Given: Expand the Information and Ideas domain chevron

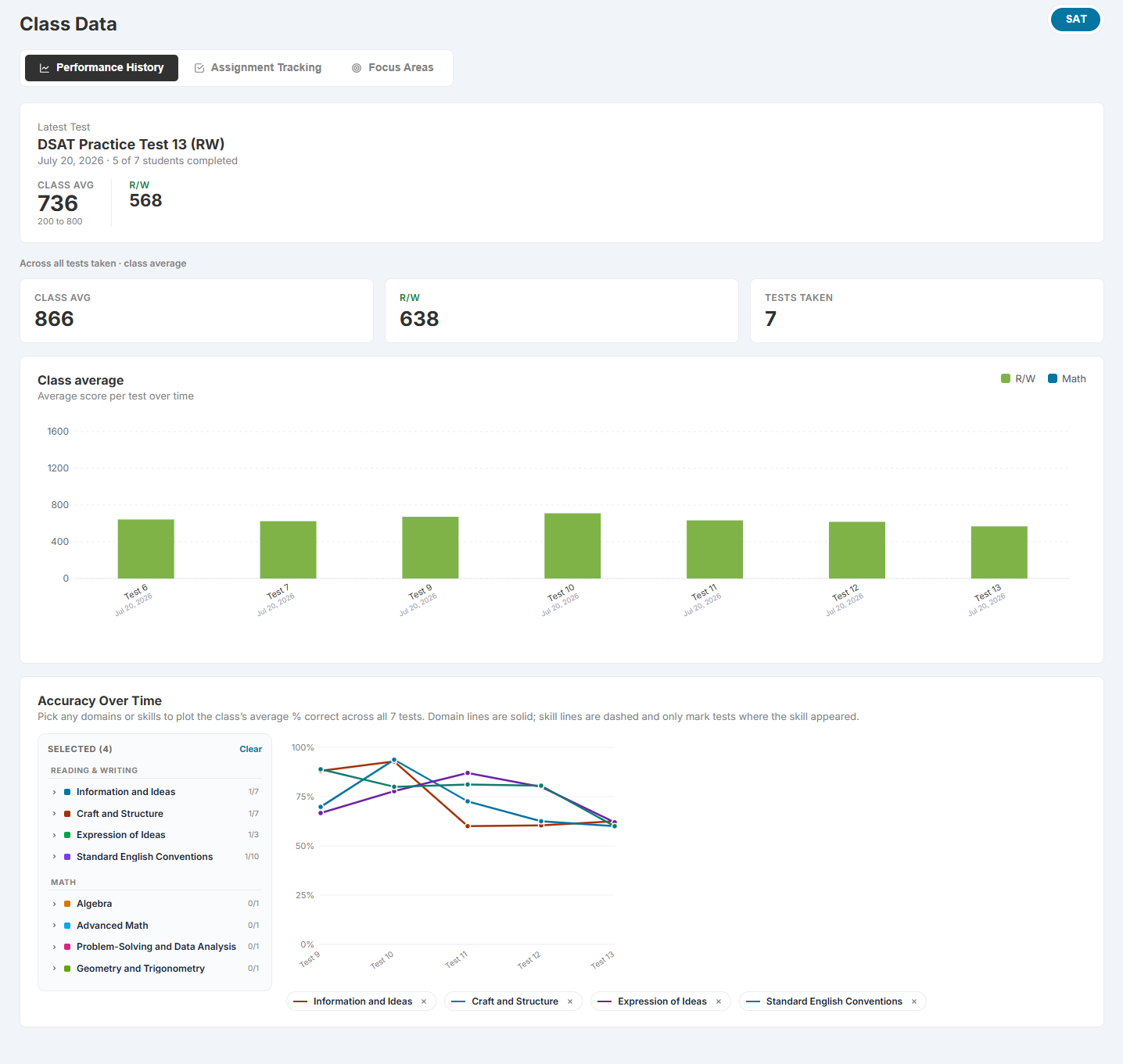Looking at the screenshot, I should click(54, 792).
